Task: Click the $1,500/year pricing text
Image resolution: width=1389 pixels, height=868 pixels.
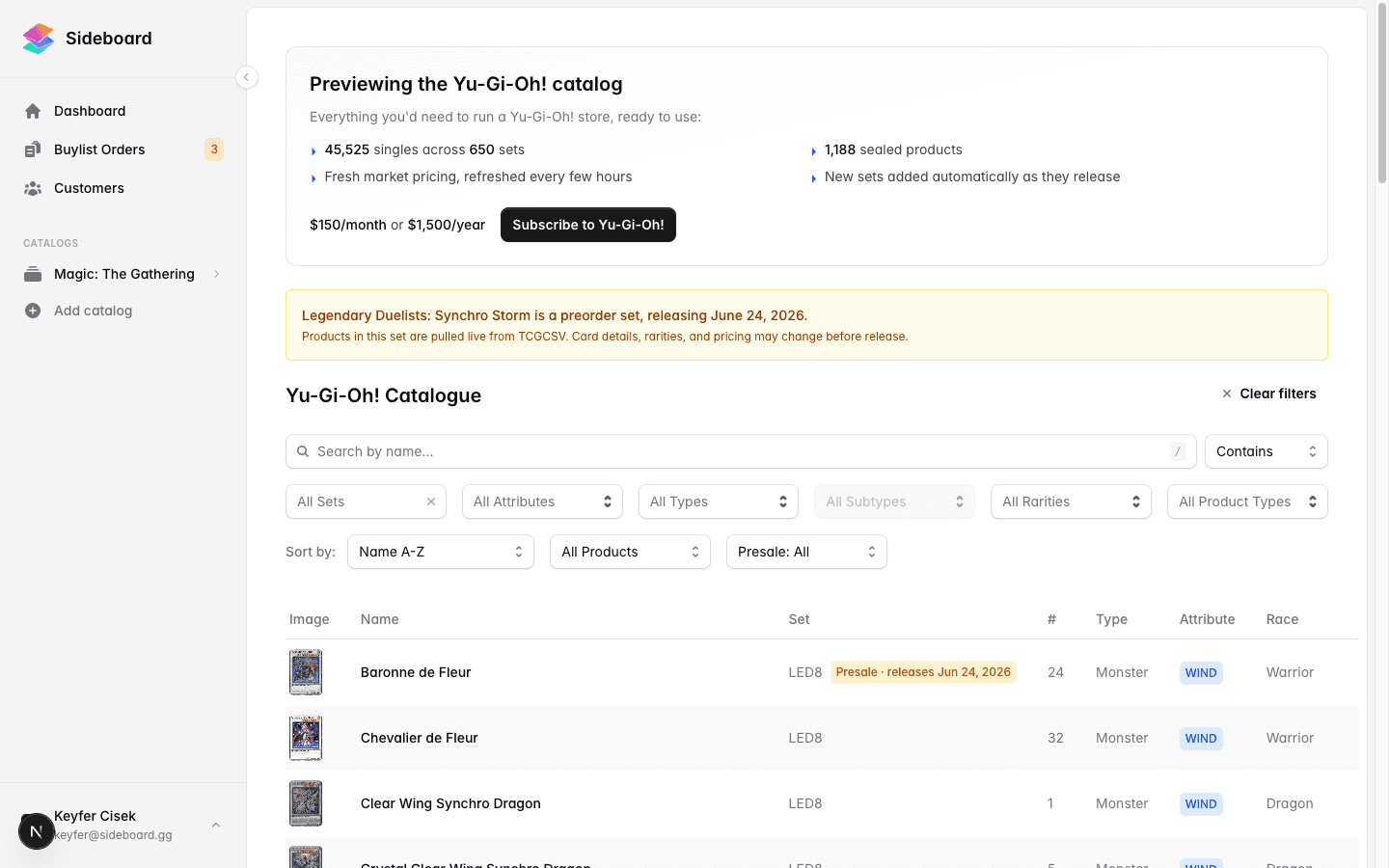Action: (x=447, y=225)
